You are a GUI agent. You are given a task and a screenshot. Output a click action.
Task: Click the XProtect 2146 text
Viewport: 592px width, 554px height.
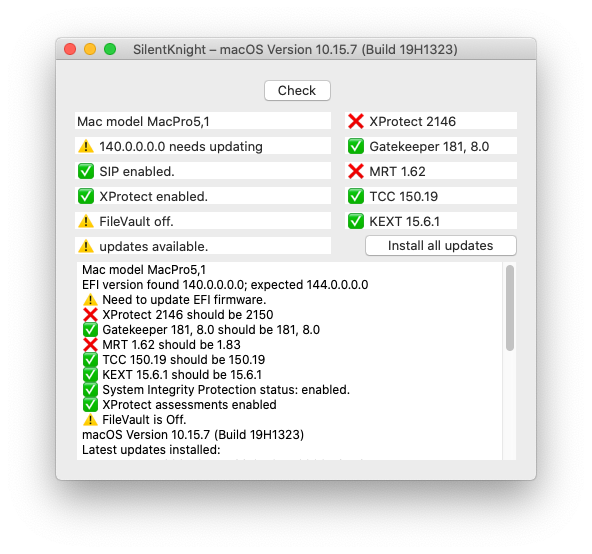tap(412, 122)
